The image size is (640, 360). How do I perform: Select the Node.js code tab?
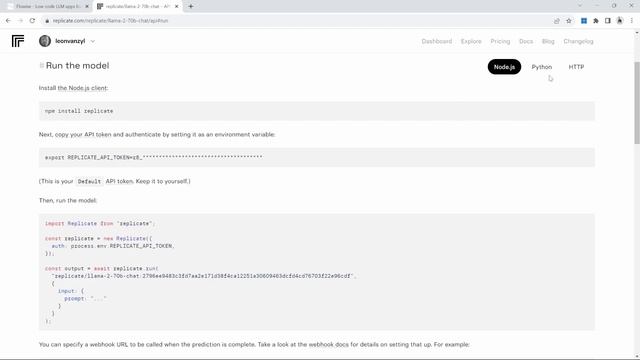point(504,67)
